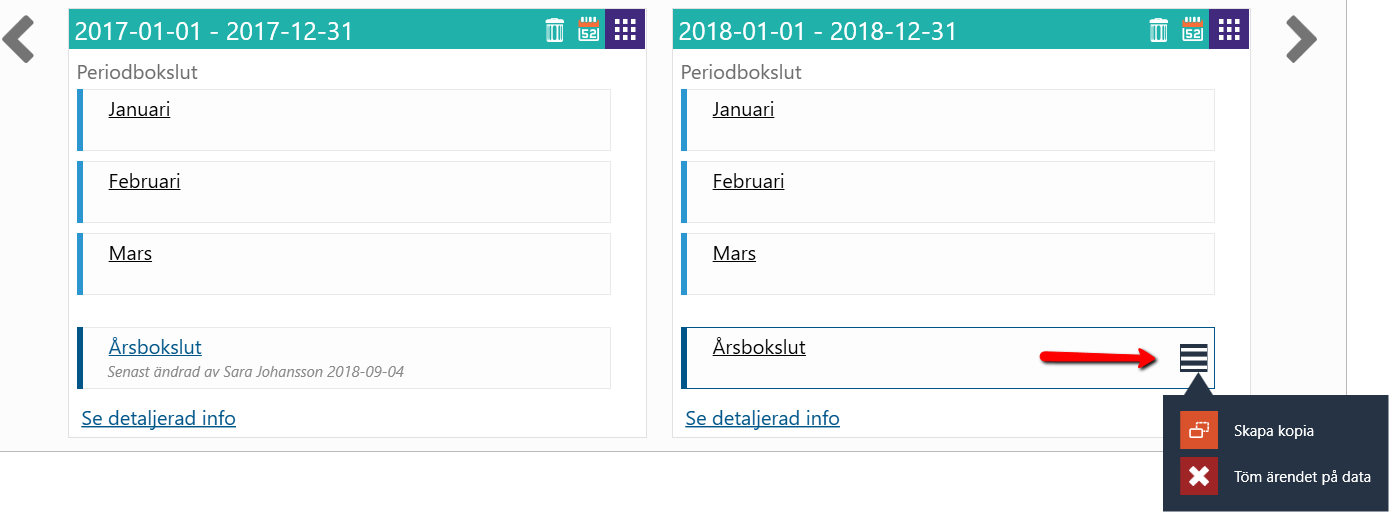Select Skapa kopia menu entry
Viewport: 1398px width, 516px height.
pyautogui.click(x=1274, y=431)
